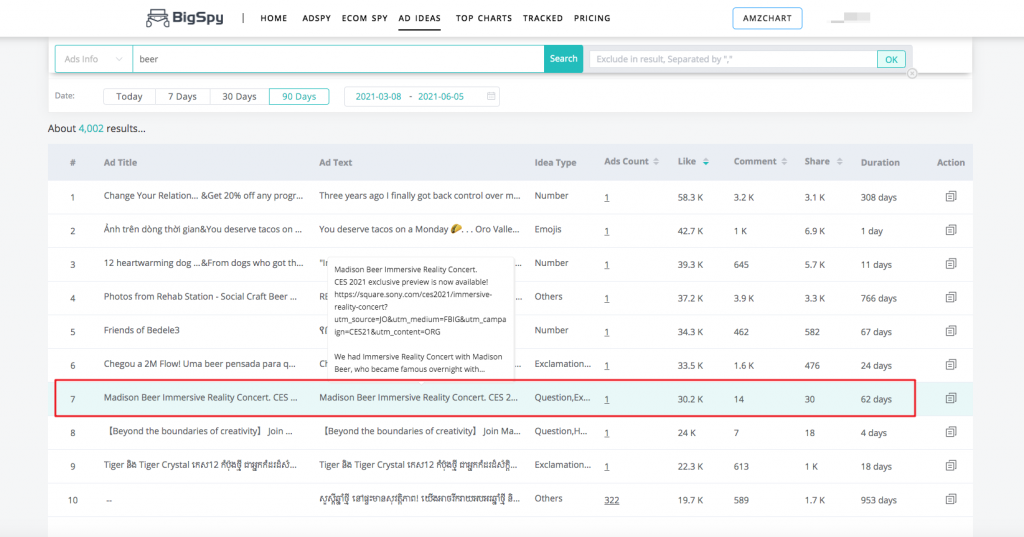Screen dimensions: 1024x537
Task: Open action icon for row 10
Action: click(x=951, y=499)
